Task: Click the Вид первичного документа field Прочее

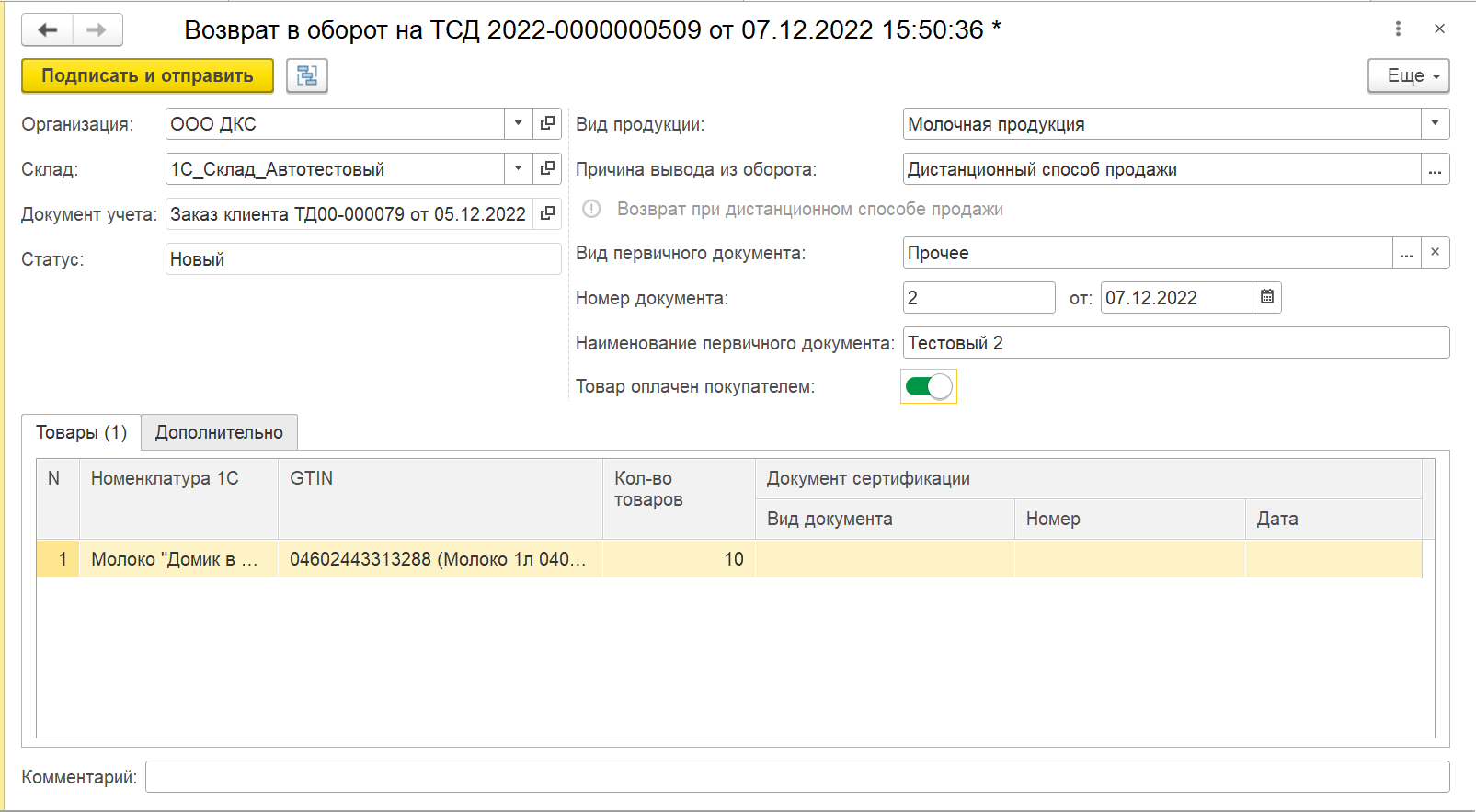Action: pyautogui.click(x=1148, y=252)
